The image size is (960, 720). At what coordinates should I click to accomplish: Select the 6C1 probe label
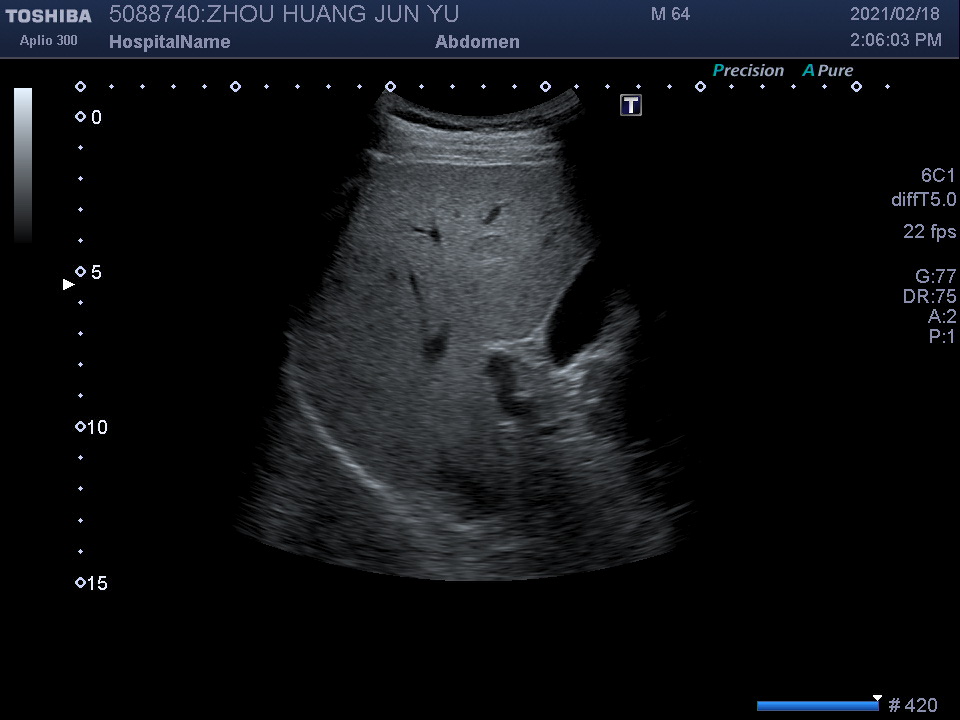coord(938,175)
